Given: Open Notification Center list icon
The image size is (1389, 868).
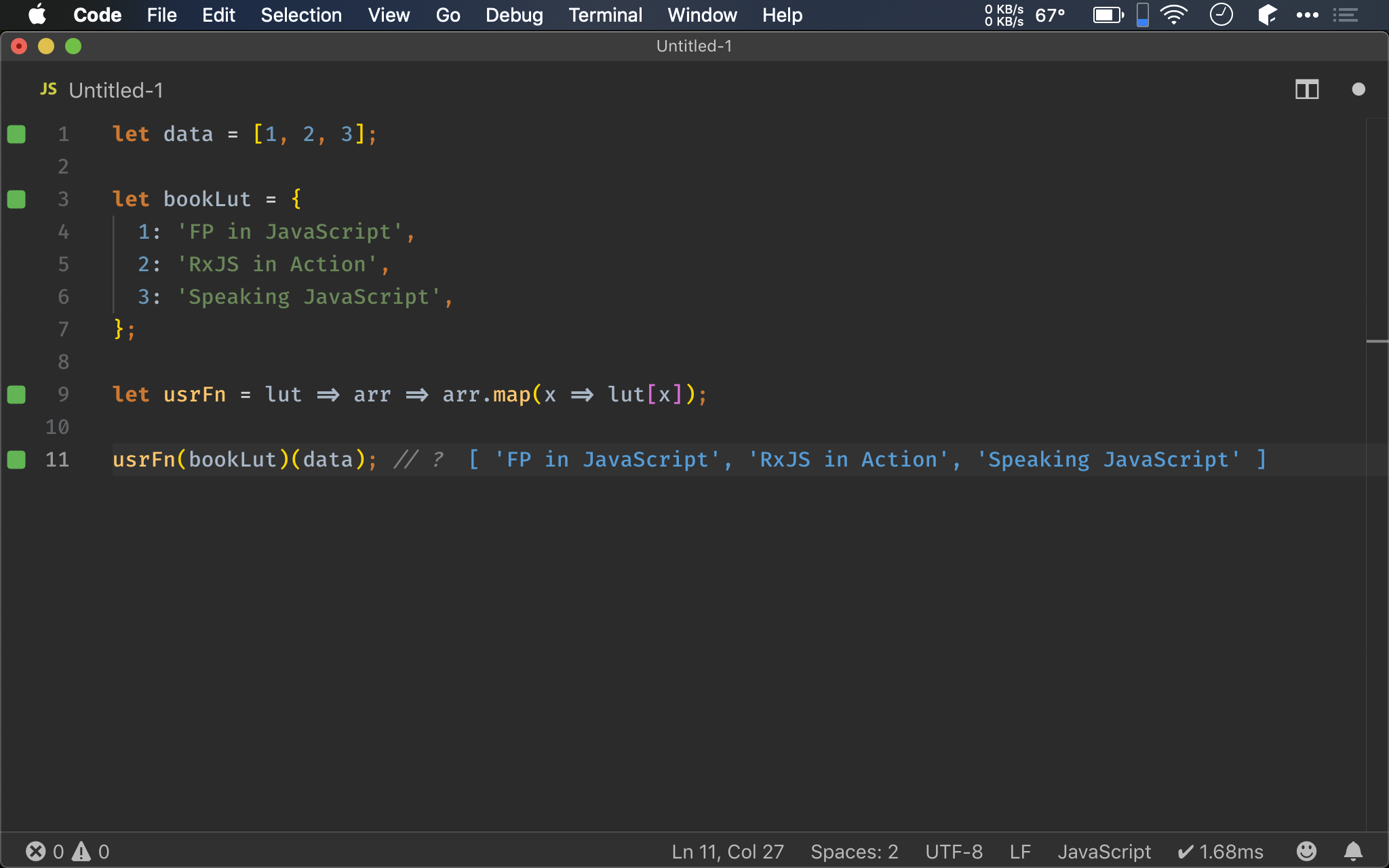Looking at the screenshot, I should pyautogui.click(x=1346, y=15).
